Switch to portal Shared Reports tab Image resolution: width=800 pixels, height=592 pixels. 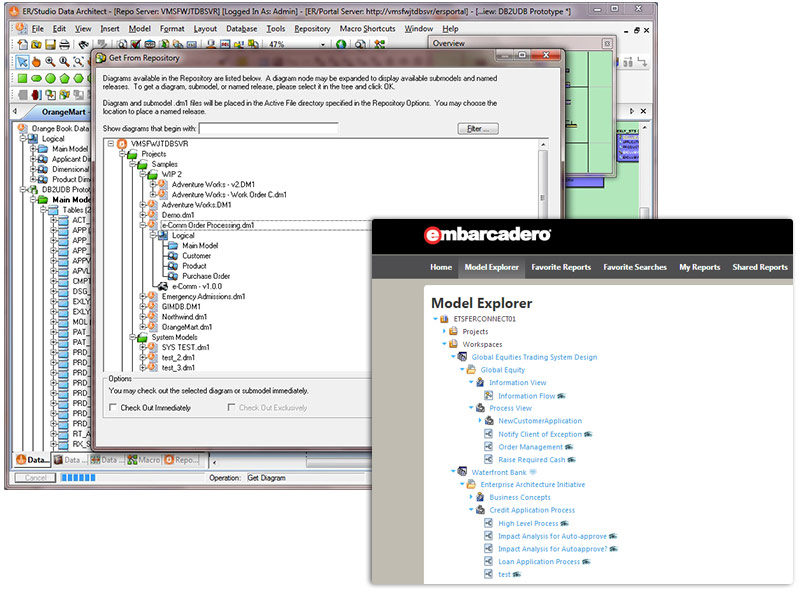(760, 267)
